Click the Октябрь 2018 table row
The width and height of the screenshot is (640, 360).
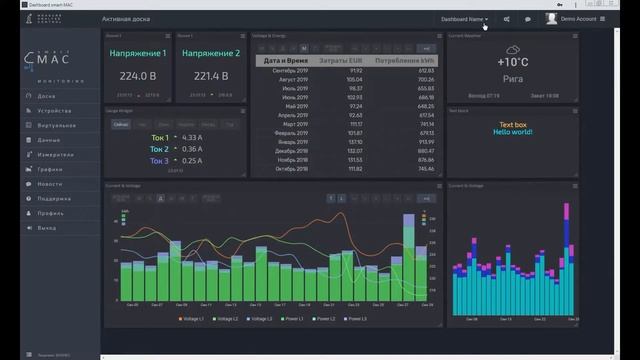click(x=347, y=169)
